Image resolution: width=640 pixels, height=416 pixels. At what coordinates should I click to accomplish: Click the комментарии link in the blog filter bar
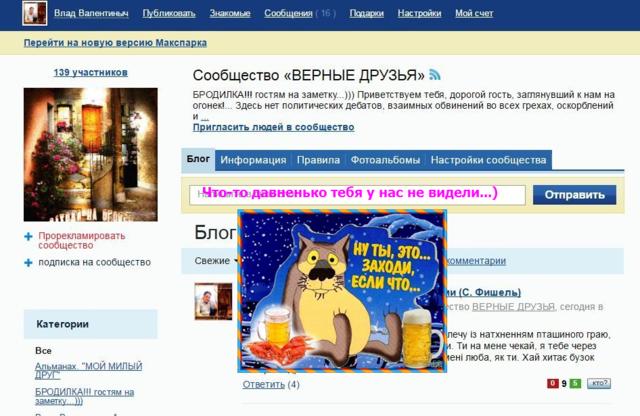[x=476, y=261]
